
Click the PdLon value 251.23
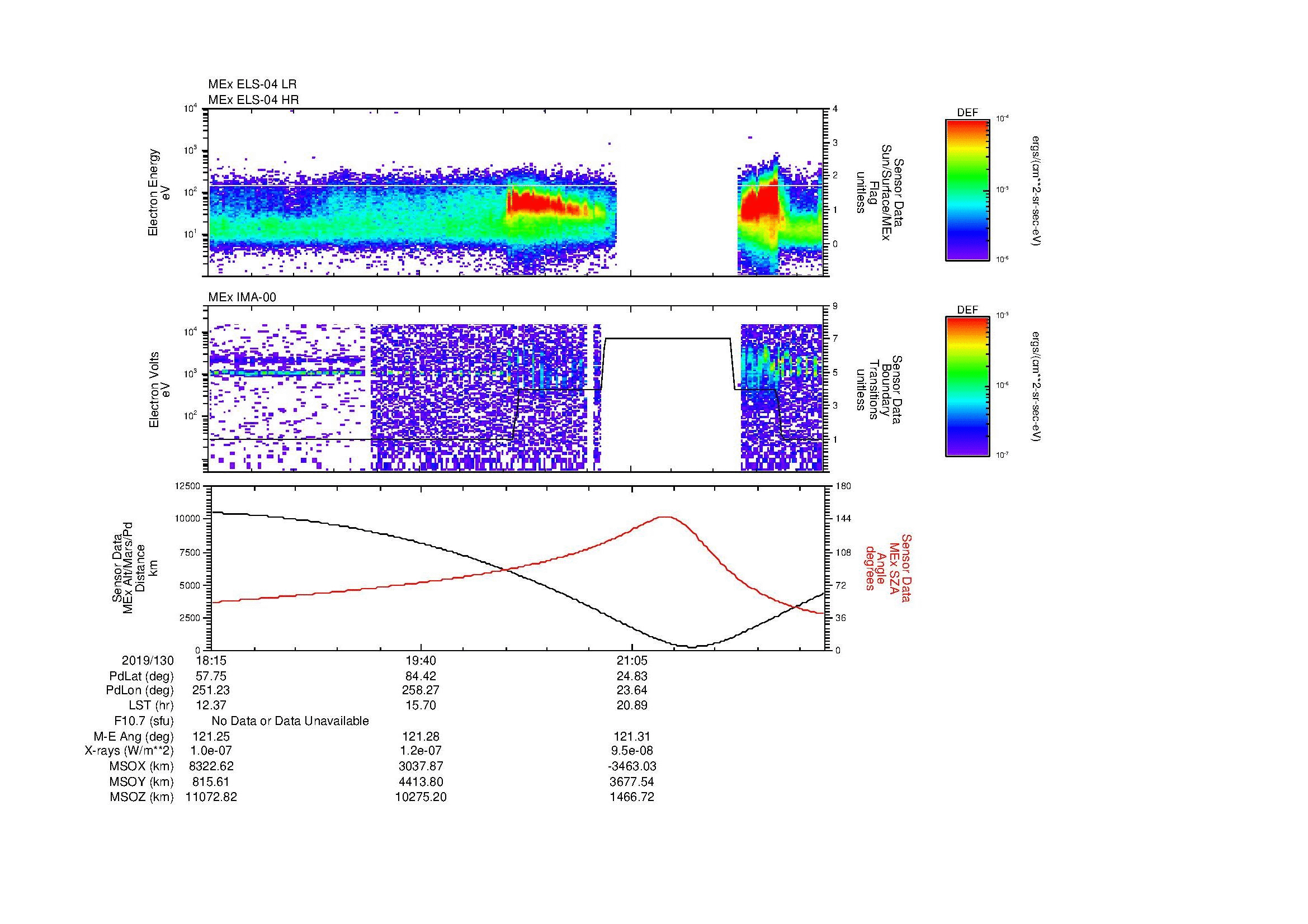pos(211,690)
